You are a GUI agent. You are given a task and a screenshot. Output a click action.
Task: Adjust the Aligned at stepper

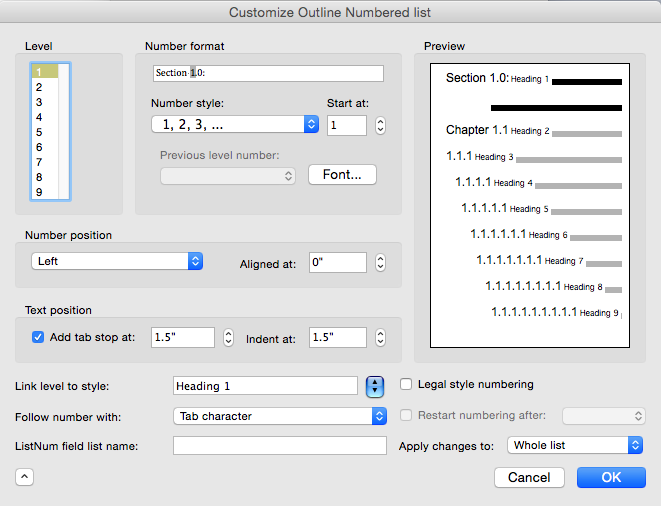[x=380, y=262]
